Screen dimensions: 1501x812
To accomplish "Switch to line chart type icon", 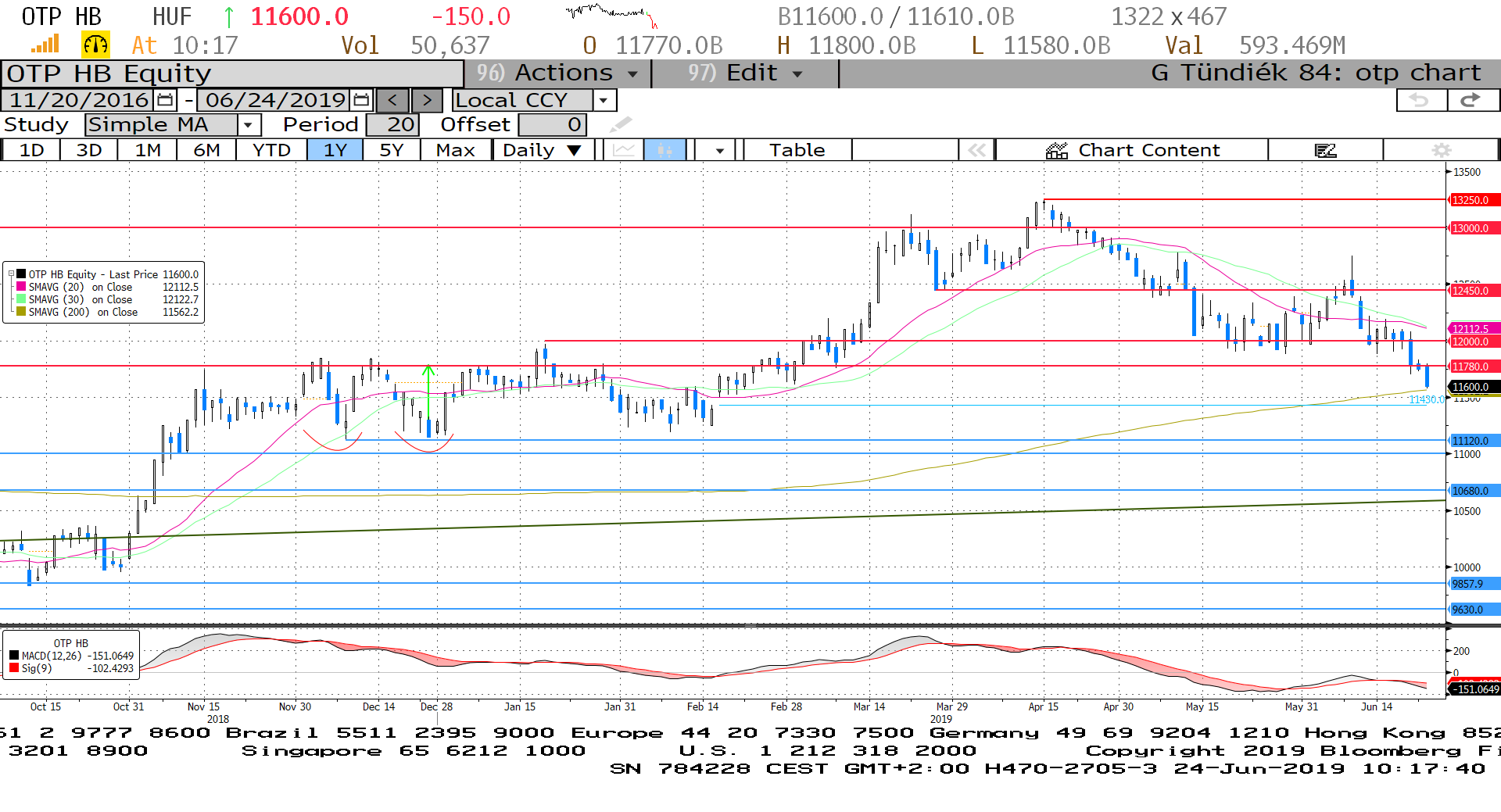I will point(623,150).
